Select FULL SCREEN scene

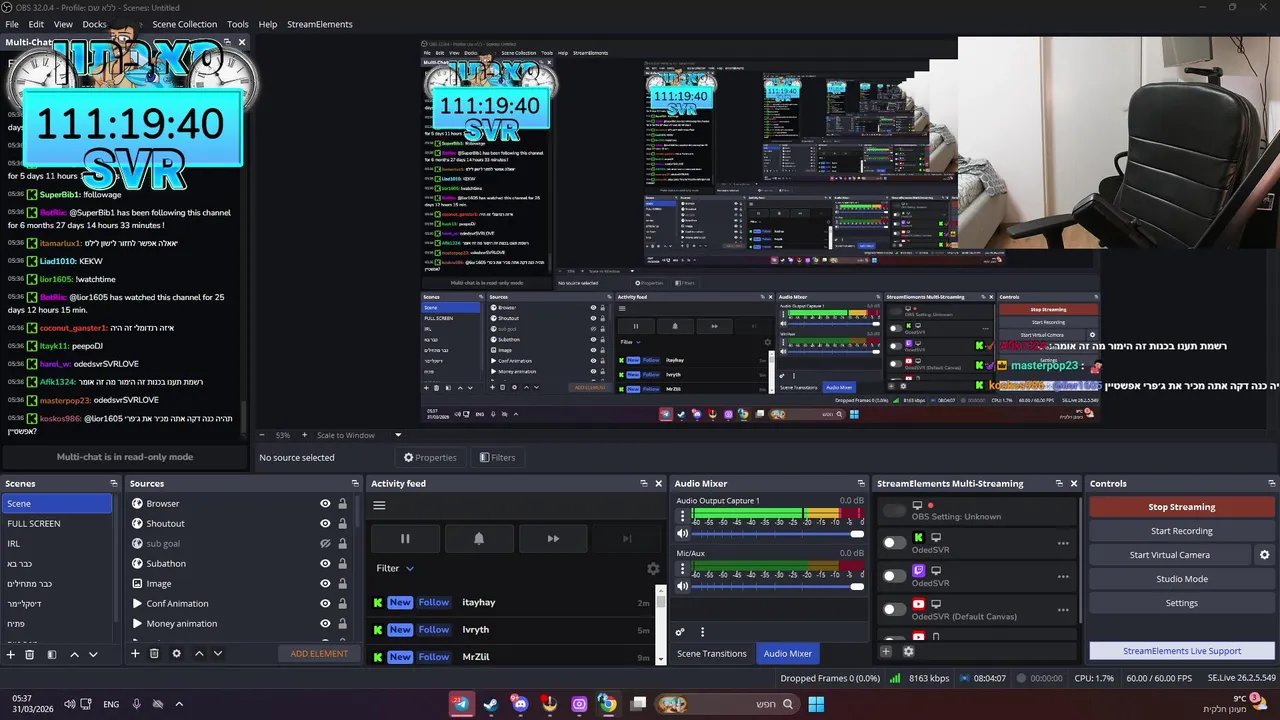click(x=57, y=524)
